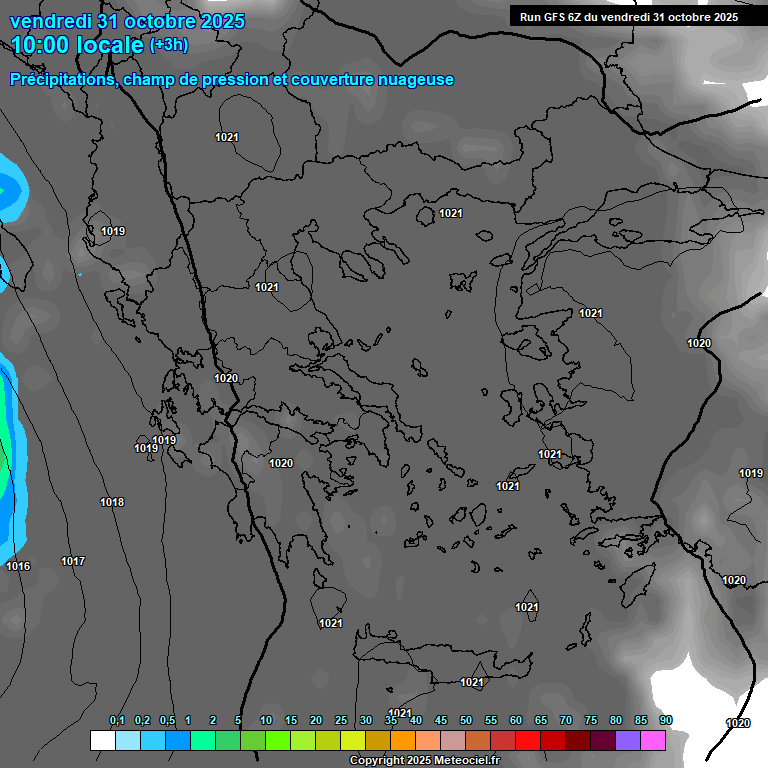Click the 1018 isobar pressure label
The height and width of the screenshot is (768, 768).
pos(112,502)
